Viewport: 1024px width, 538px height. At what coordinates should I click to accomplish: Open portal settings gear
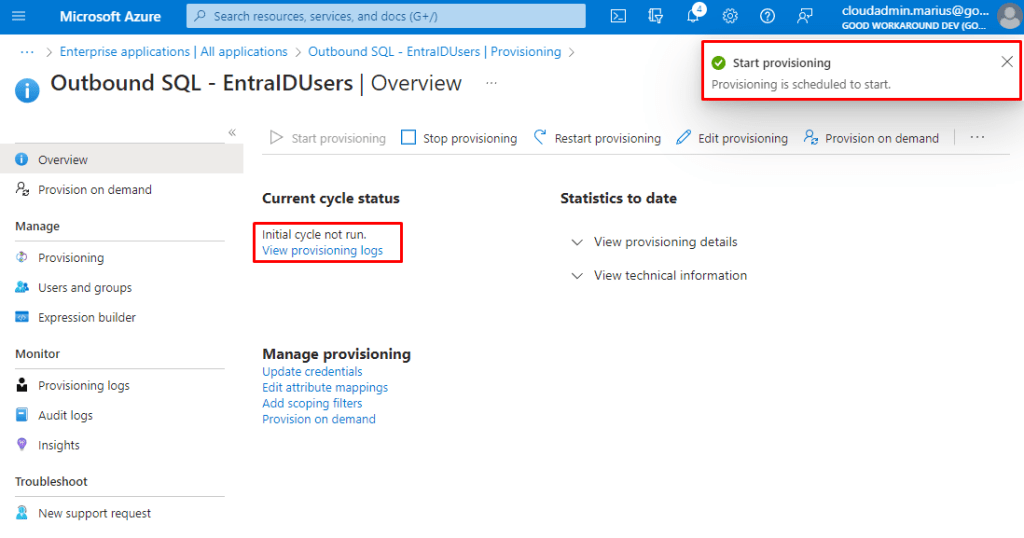tap(730, 16)
